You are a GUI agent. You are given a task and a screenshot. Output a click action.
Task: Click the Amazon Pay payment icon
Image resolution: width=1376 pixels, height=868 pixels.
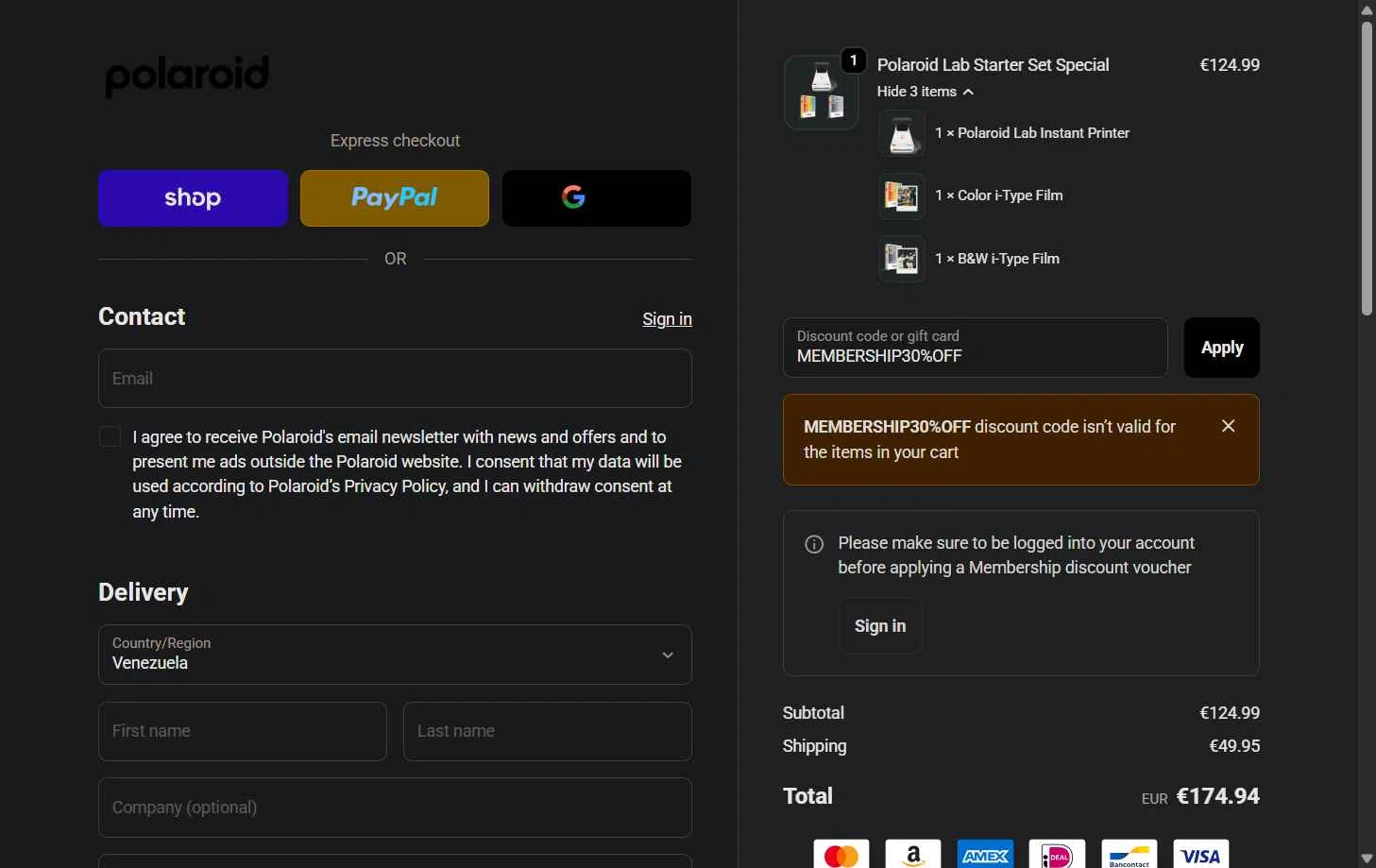(x=913, y=856)
